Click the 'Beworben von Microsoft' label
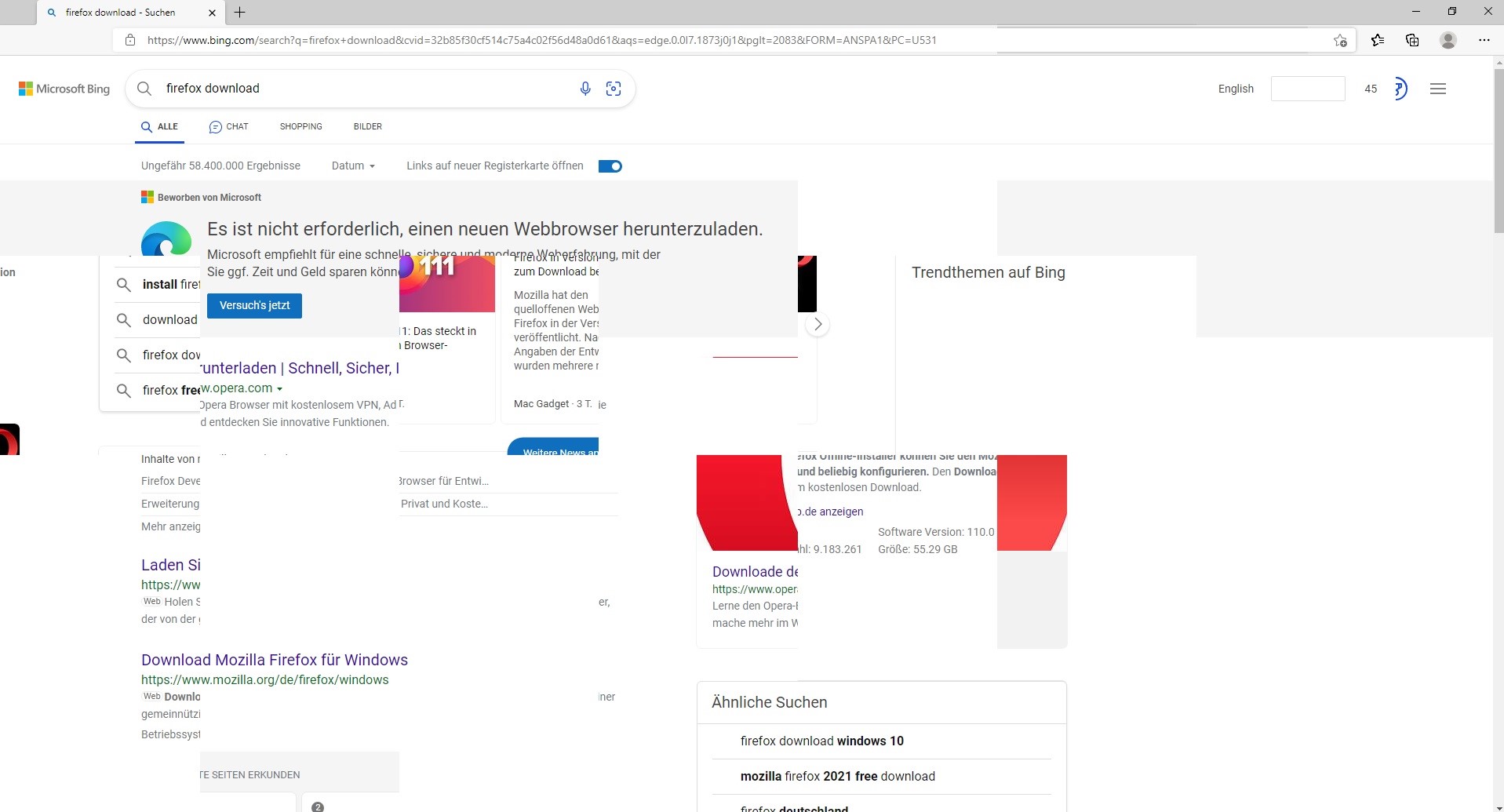Screen dimensions: 1504x812 coord(209,198)
